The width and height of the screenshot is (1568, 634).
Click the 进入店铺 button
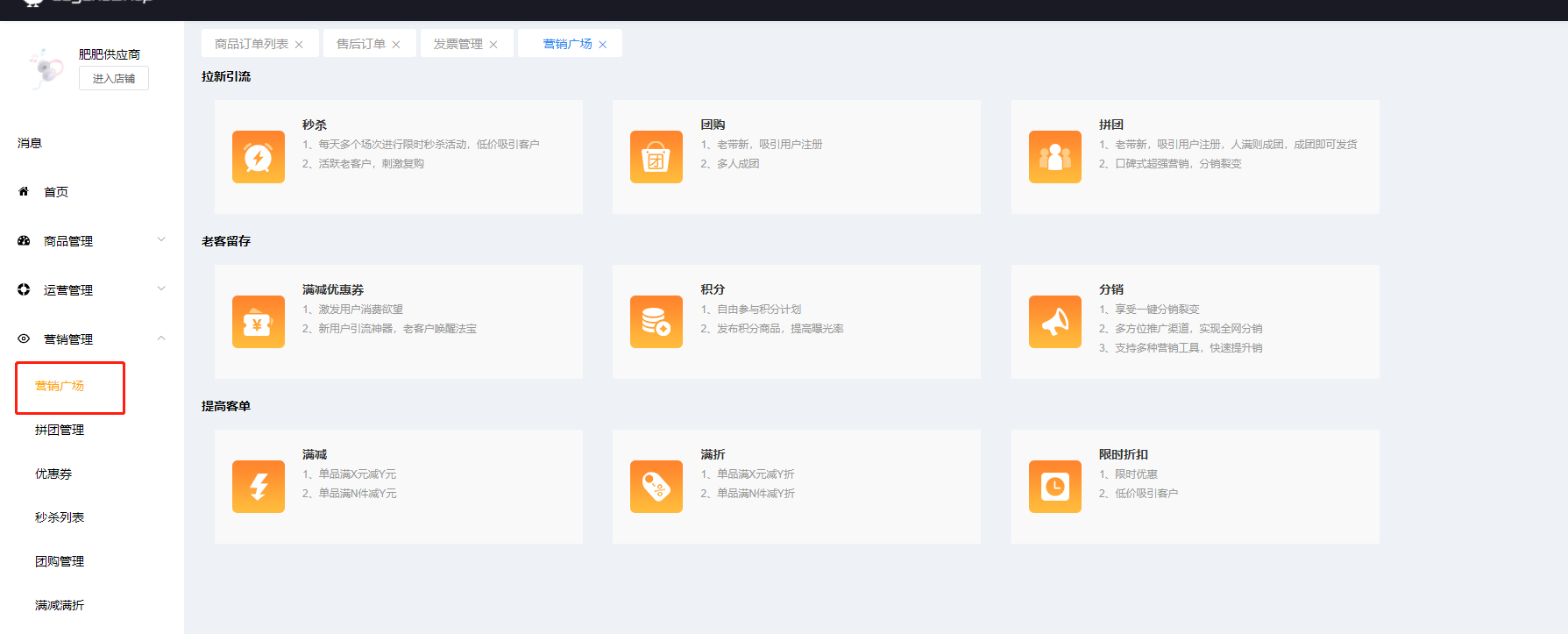114,78
